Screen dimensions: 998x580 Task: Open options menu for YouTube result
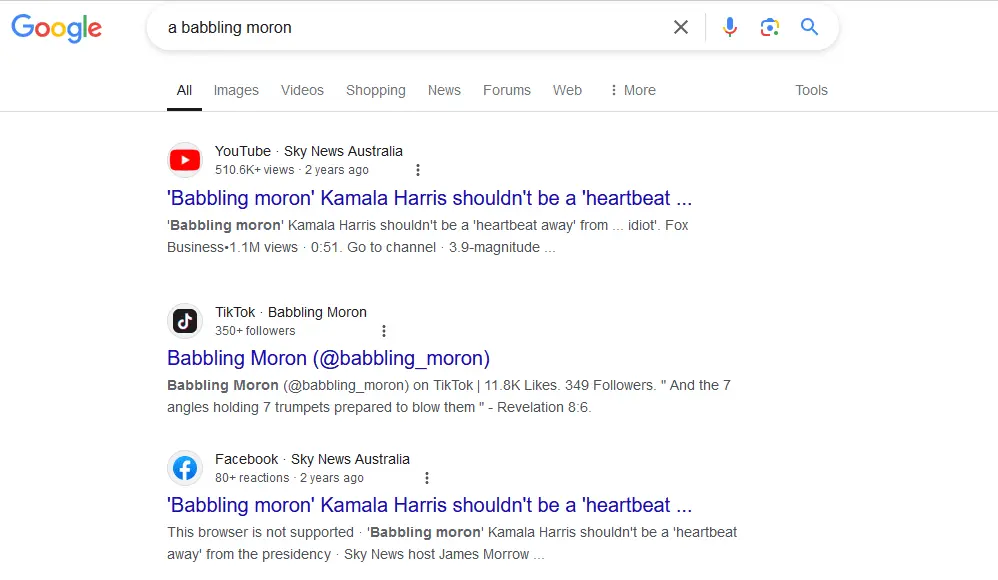[x=418, y=170]
